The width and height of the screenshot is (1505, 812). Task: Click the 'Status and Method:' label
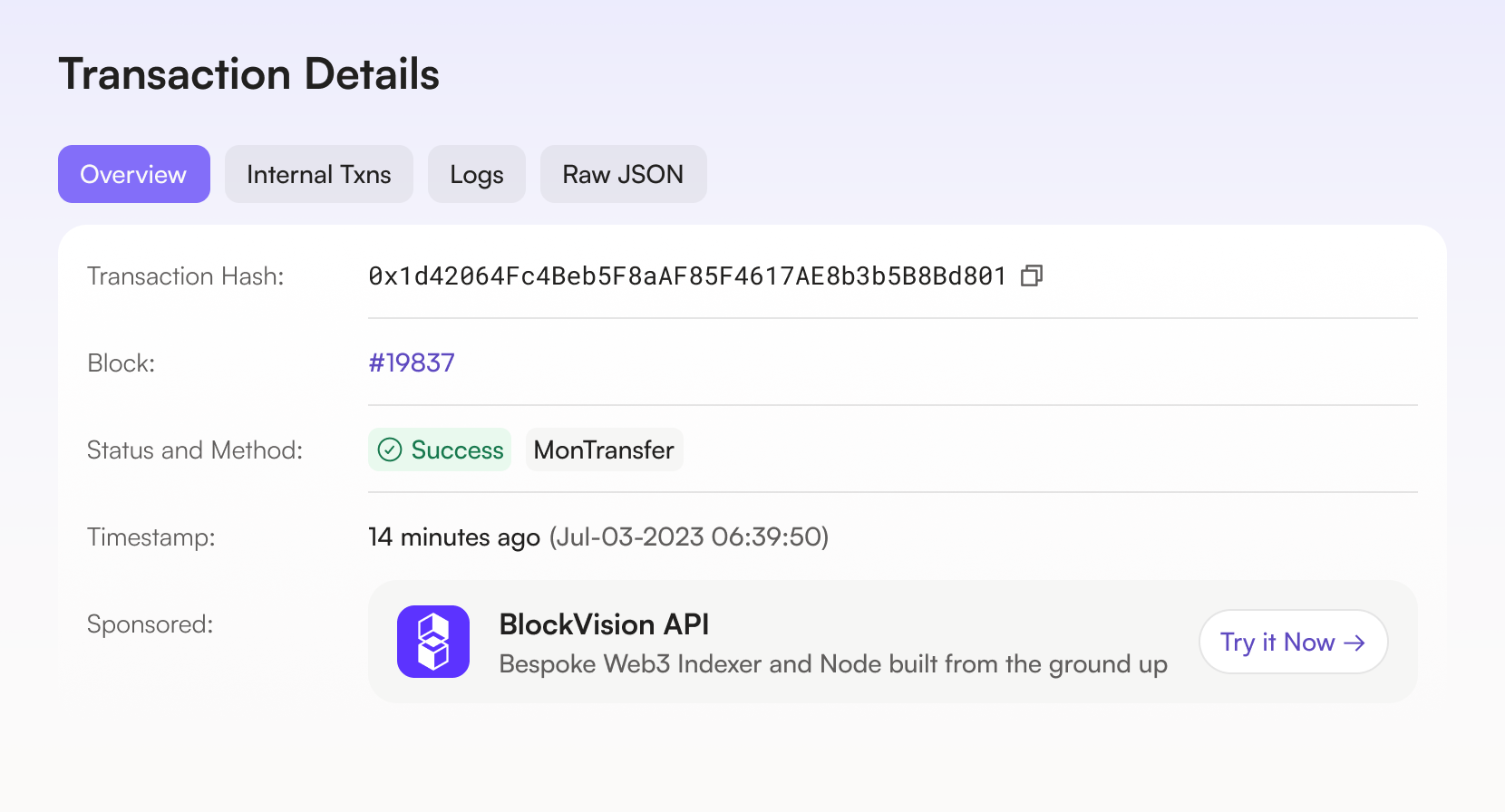coord(195,449)
